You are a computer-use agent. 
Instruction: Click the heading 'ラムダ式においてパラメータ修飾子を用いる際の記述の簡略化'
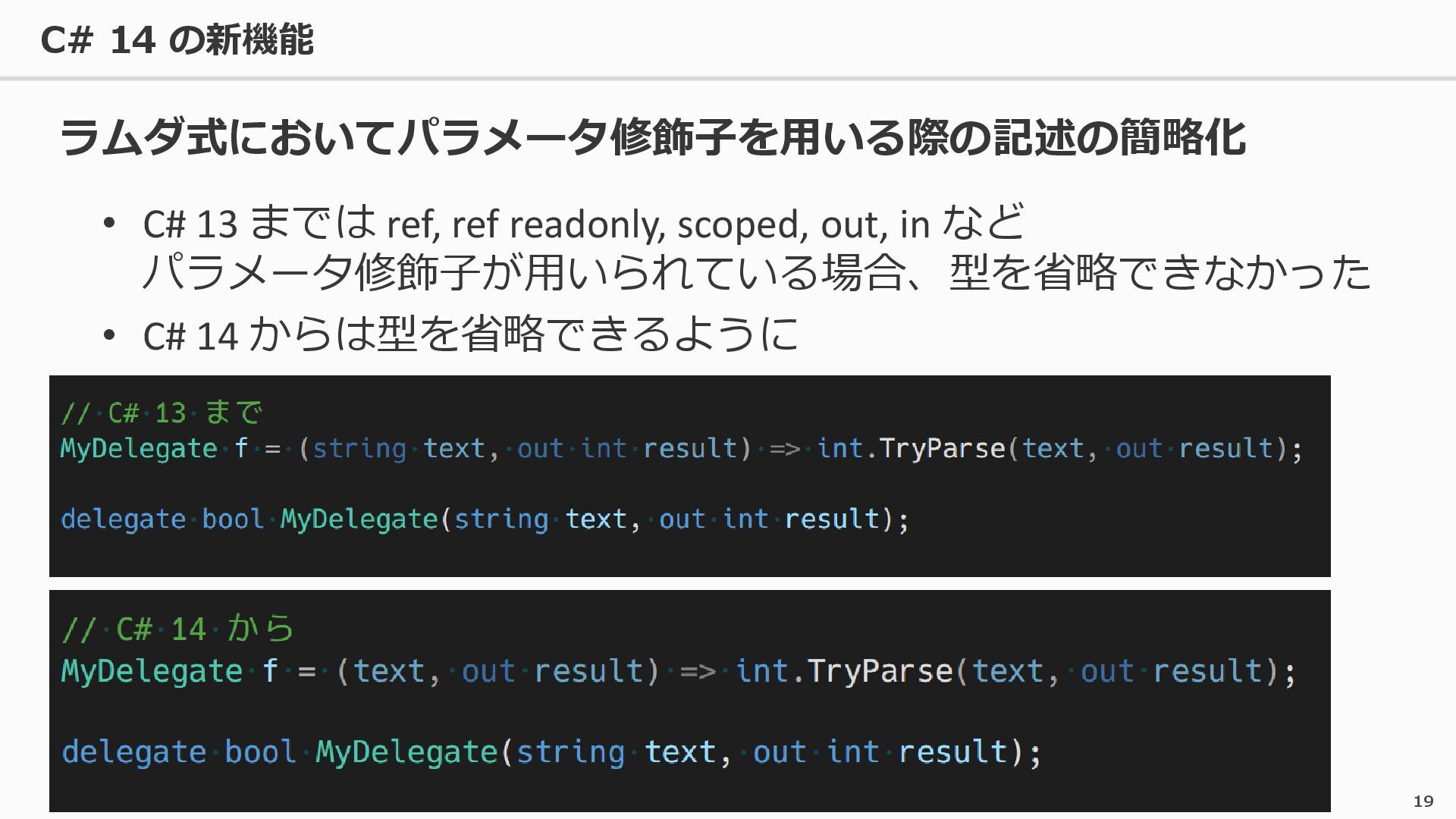click(x=652, y=137)
